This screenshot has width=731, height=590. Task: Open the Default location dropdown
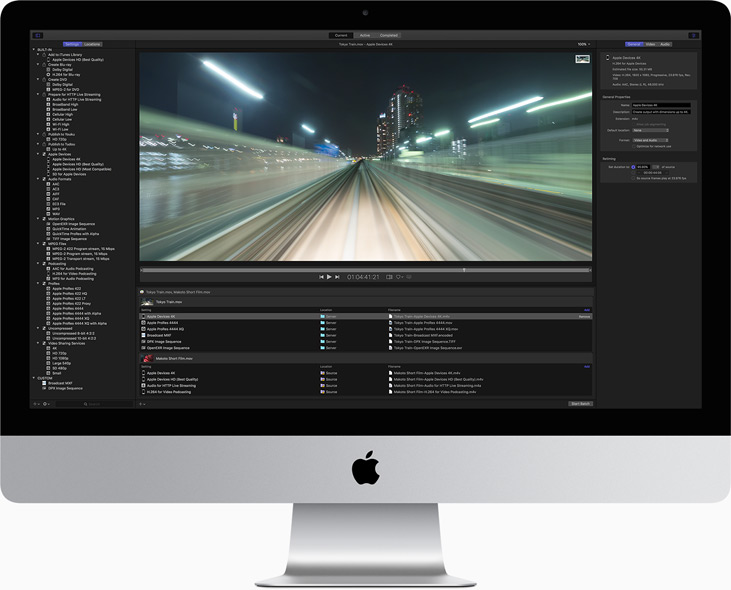650,130
